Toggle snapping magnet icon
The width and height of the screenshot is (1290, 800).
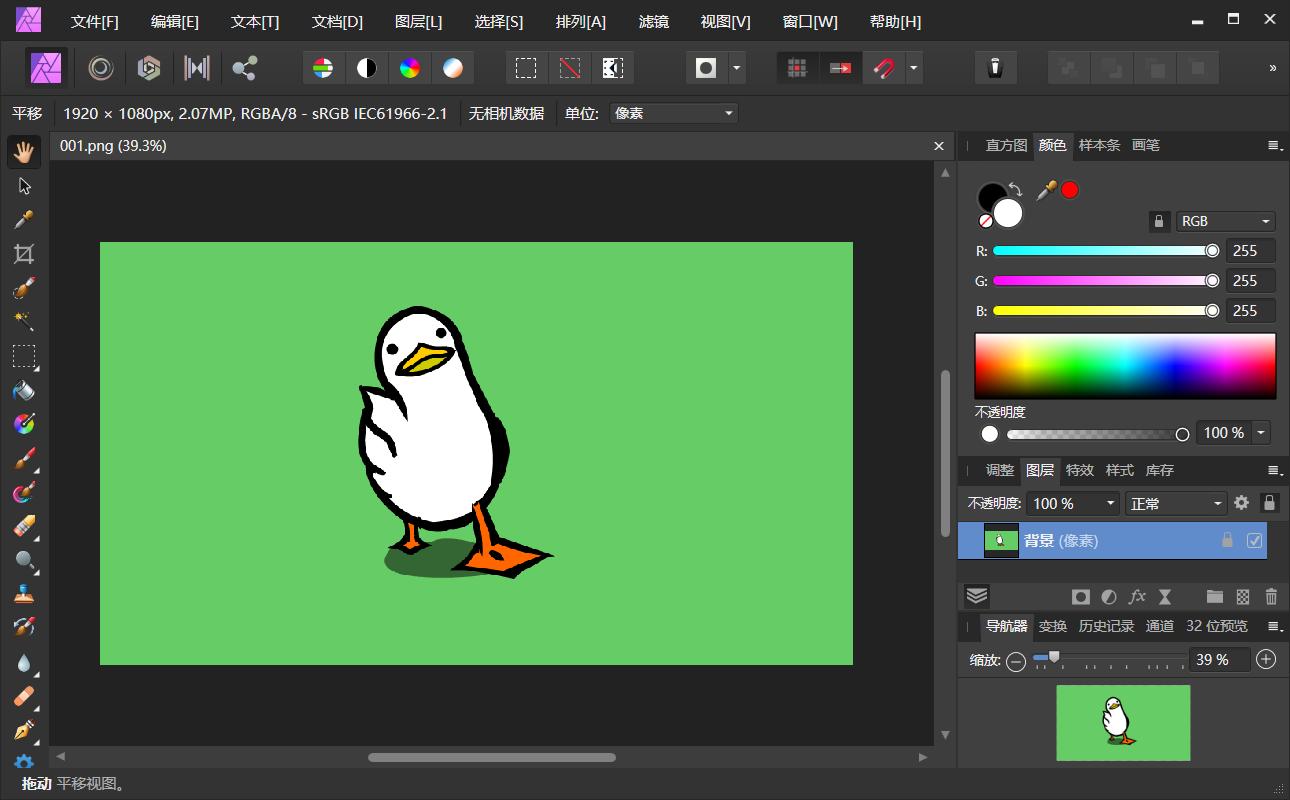883,68
